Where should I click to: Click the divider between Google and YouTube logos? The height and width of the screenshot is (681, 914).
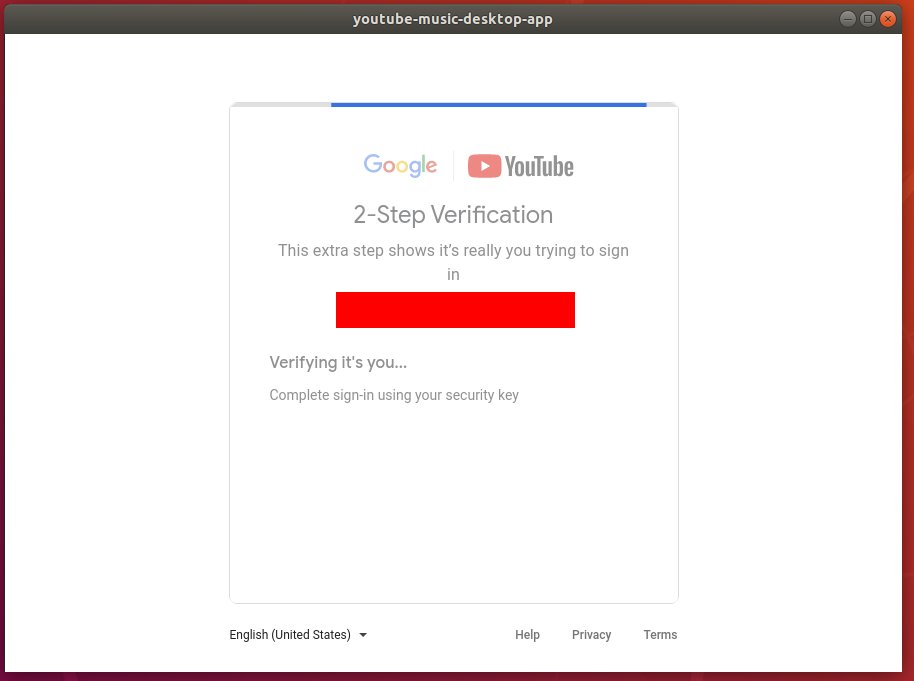click(x=453, y=166)
